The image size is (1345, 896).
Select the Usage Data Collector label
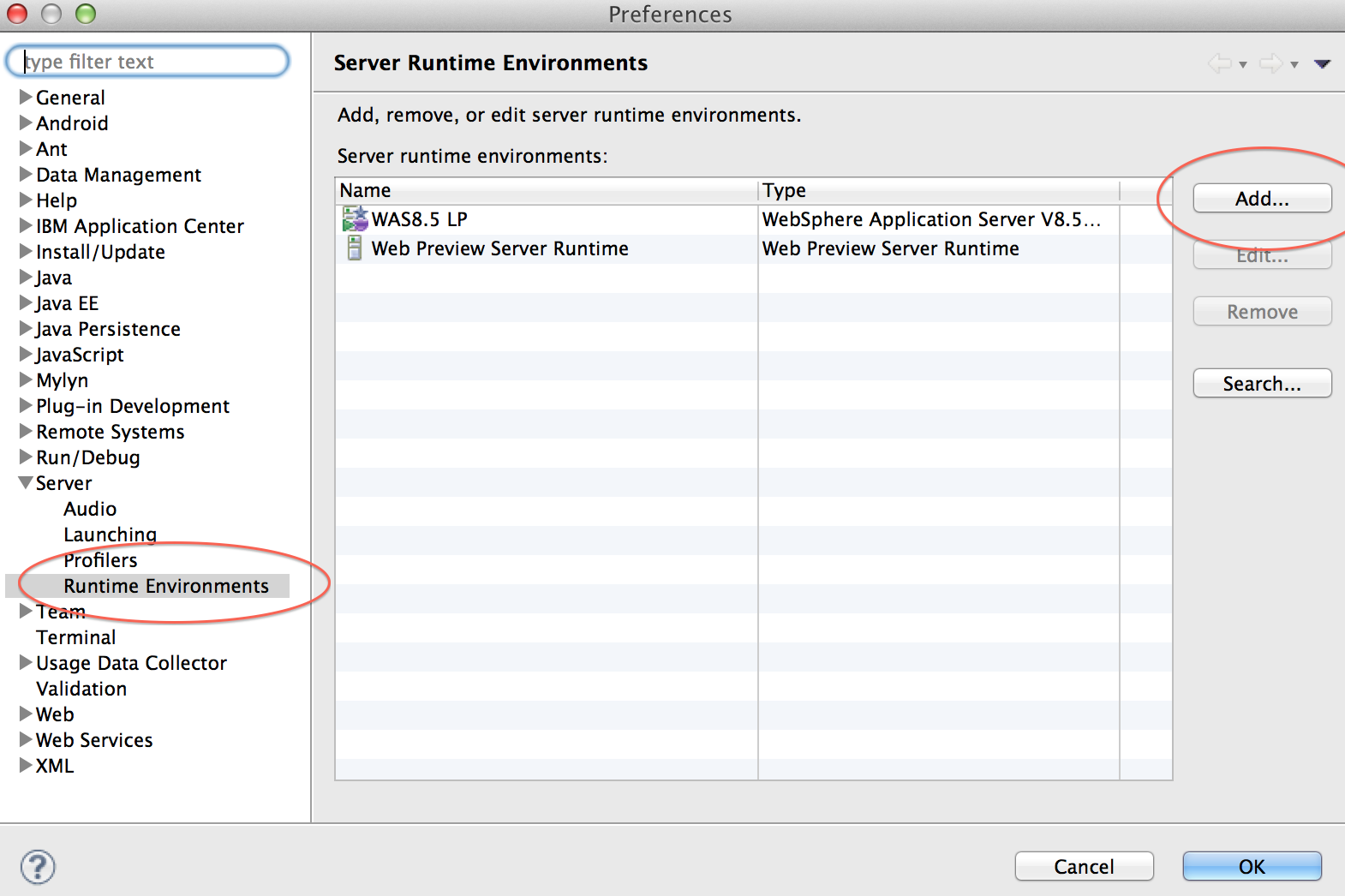(x=132, y=663)
